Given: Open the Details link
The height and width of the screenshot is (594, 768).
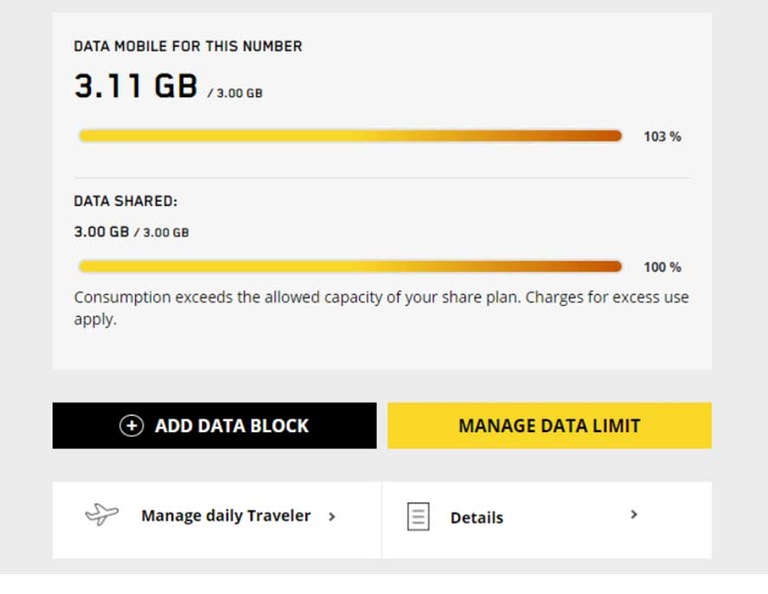Looking at the screenshot, I should pyautogui.click(x=476, y=518).
